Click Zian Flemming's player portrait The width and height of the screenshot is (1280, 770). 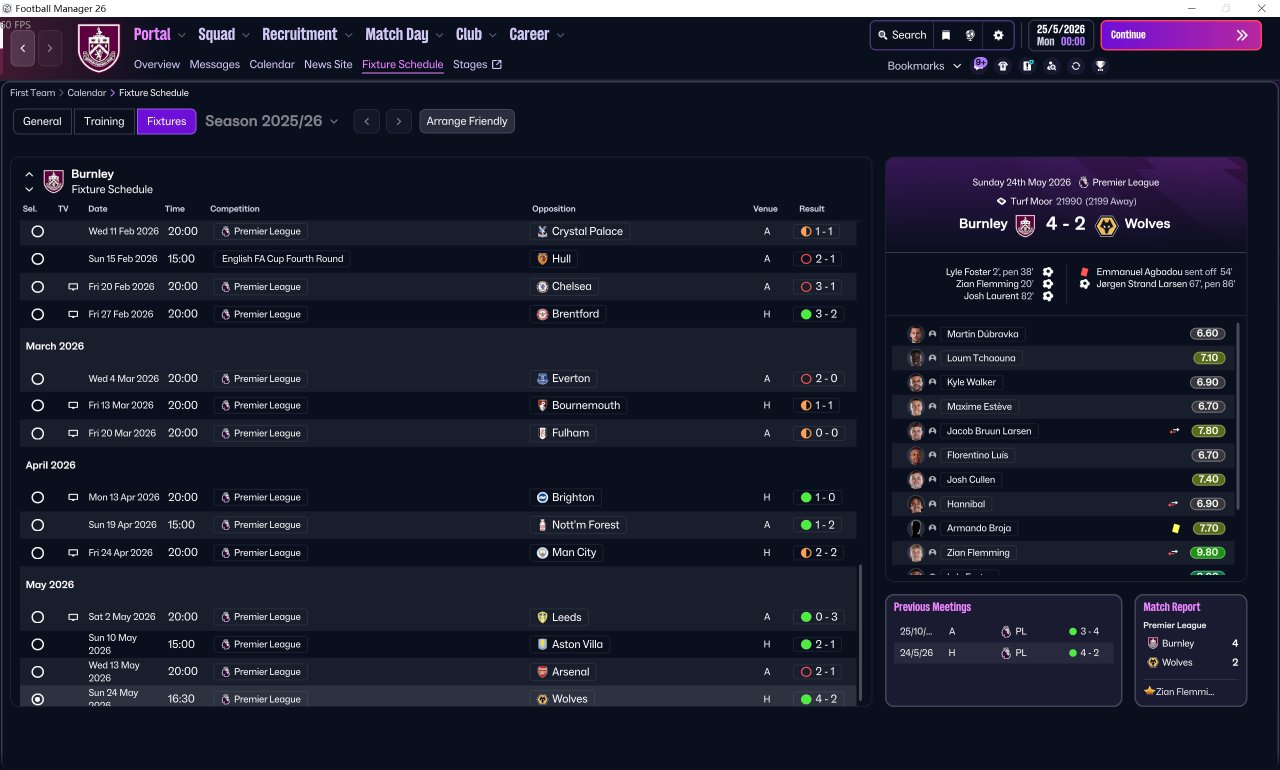[915, 553]
